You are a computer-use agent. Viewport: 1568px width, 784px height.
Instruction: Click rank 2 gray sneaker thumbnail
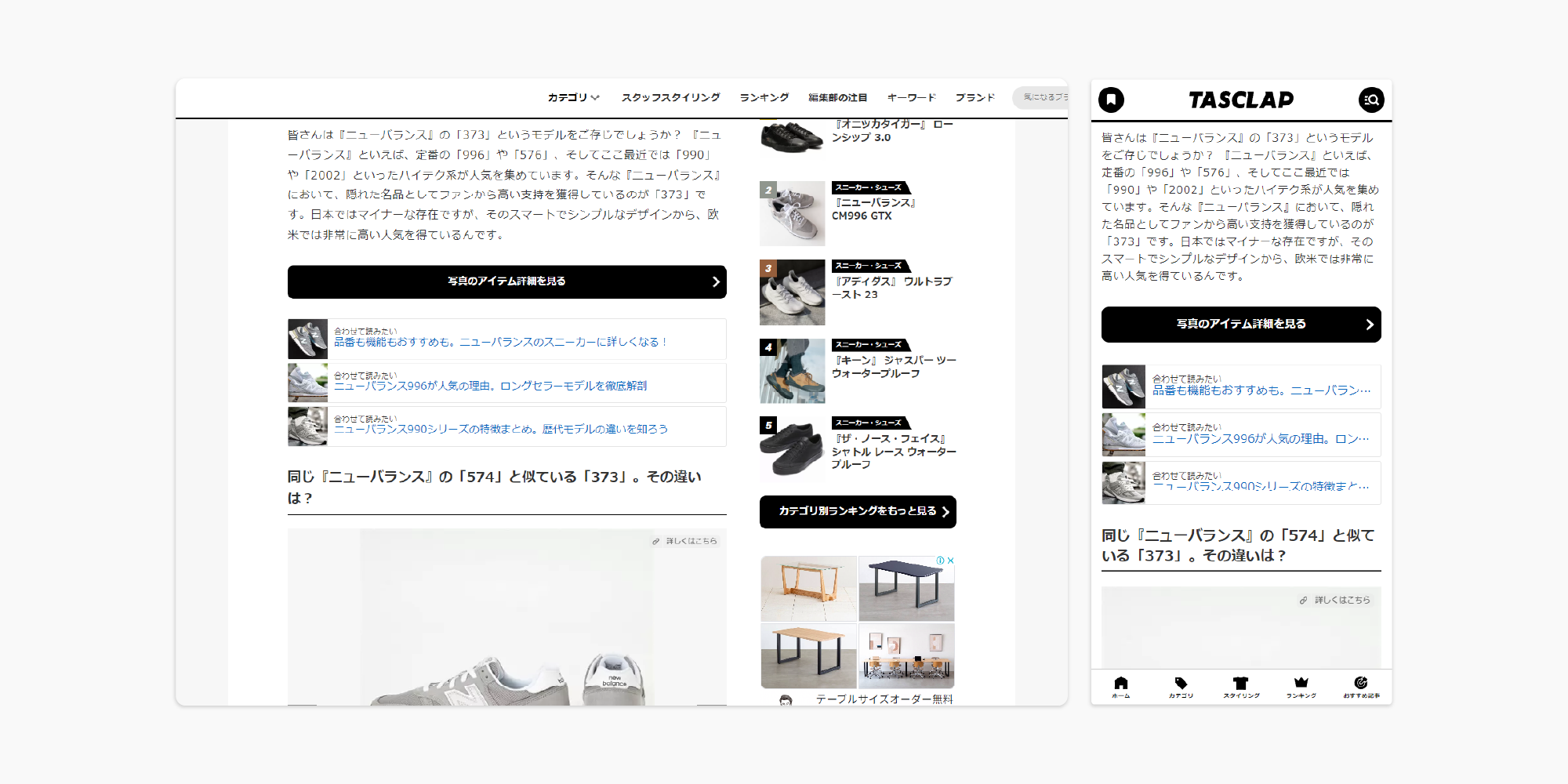793,214
